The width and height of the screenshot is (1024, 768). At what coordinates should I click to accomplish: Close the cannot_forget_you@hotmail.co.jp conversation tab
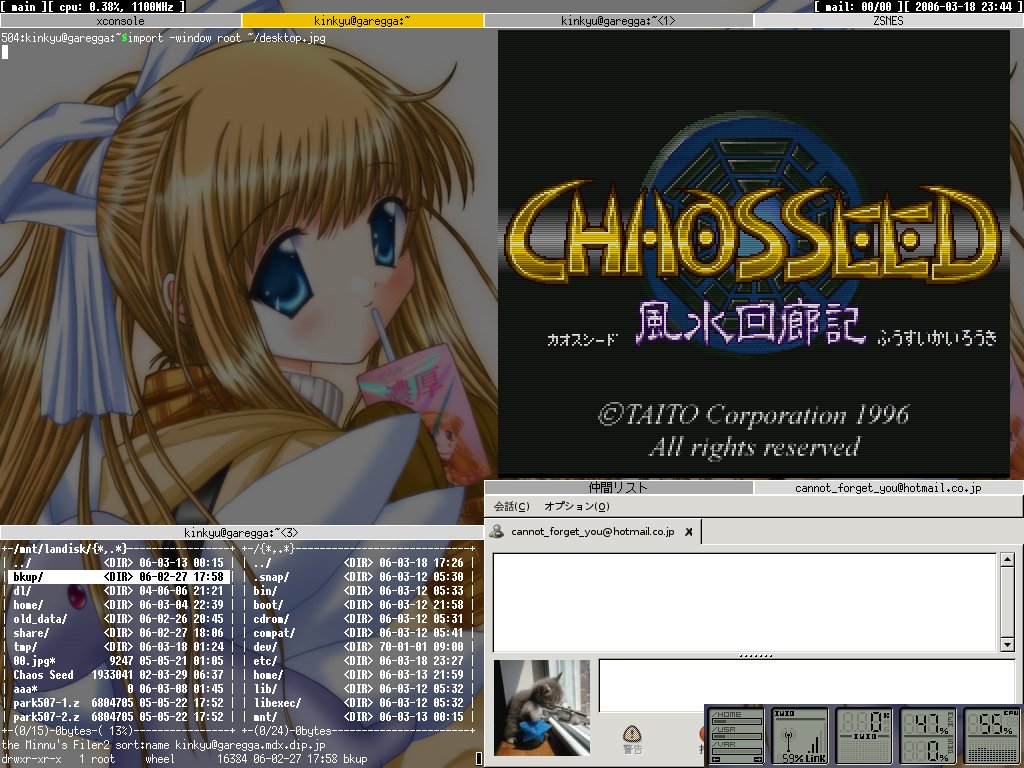click(688, 532)
